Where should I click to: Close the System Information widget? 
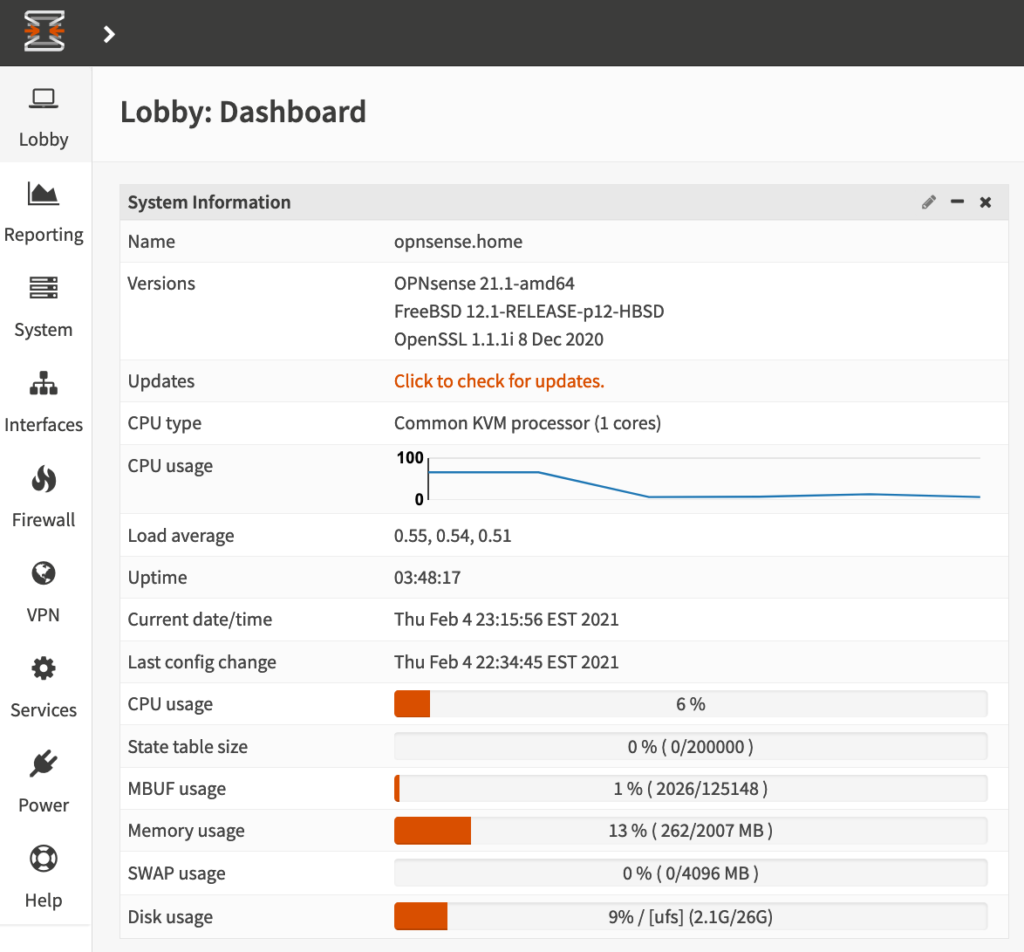[985, 202]
